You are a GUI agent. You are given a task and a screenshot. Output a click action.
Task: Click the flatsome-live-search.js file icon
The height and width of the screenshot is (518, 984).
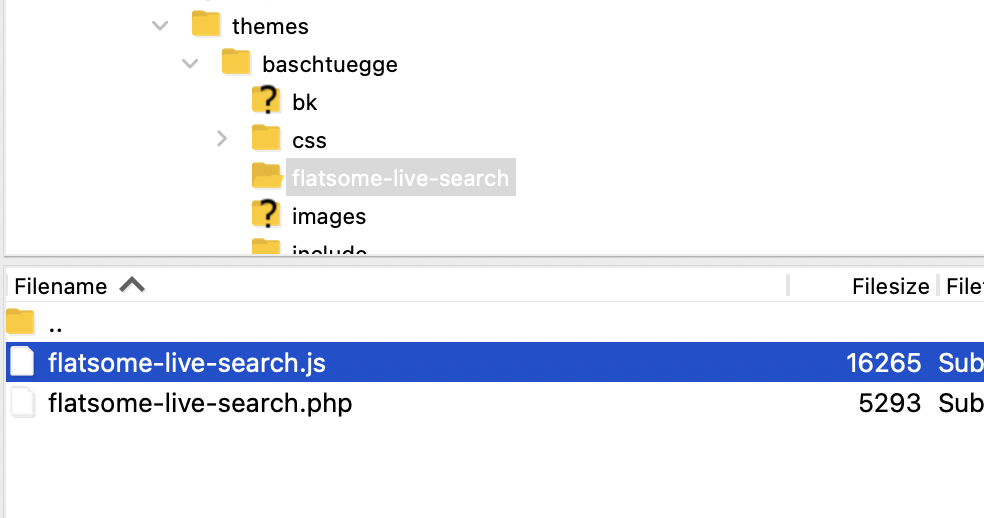coord(23,362)
